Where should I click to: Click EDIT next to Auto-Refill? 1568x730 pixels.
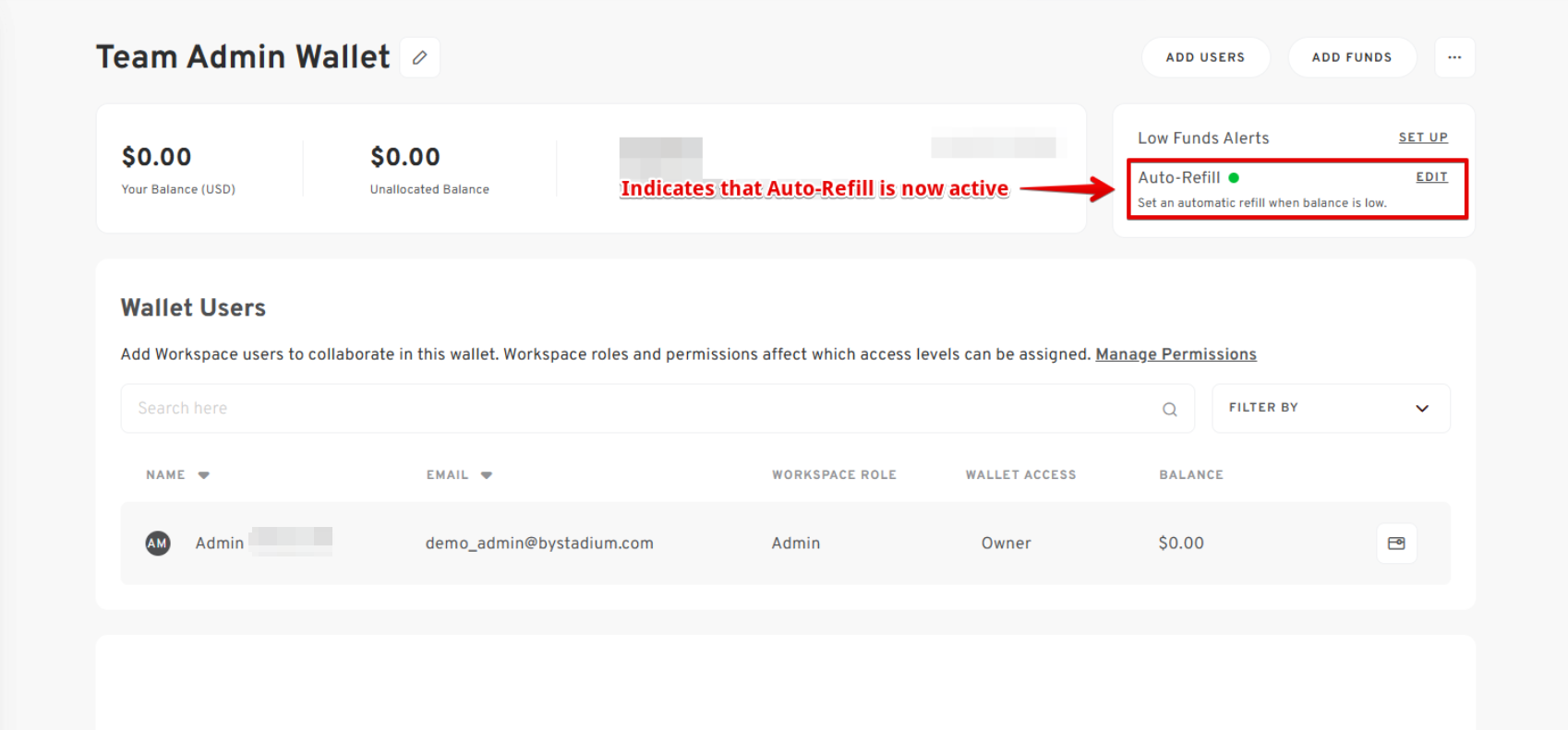1431,177
